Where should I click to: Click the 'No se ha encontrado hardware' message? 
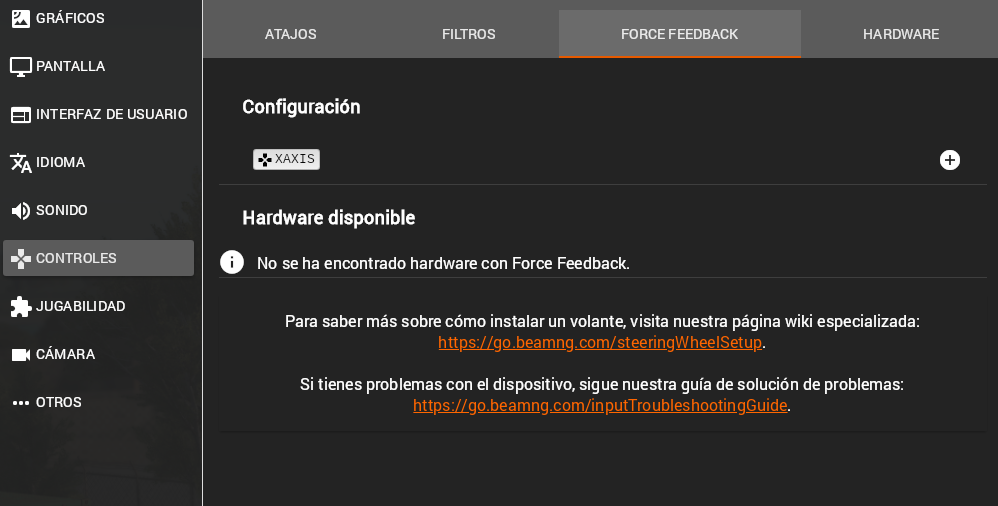point(443,264)
